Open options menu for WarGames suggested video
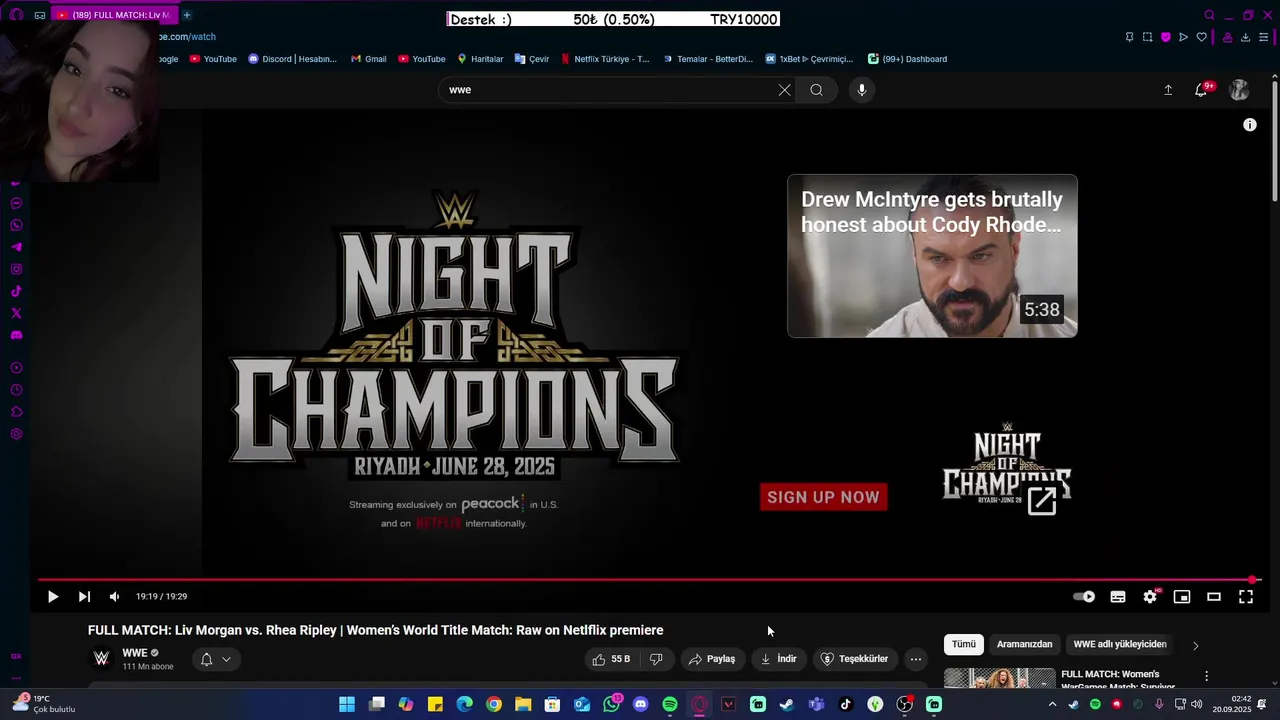The height and width of the screenshot is (720, 1280). coord(1207,677)
